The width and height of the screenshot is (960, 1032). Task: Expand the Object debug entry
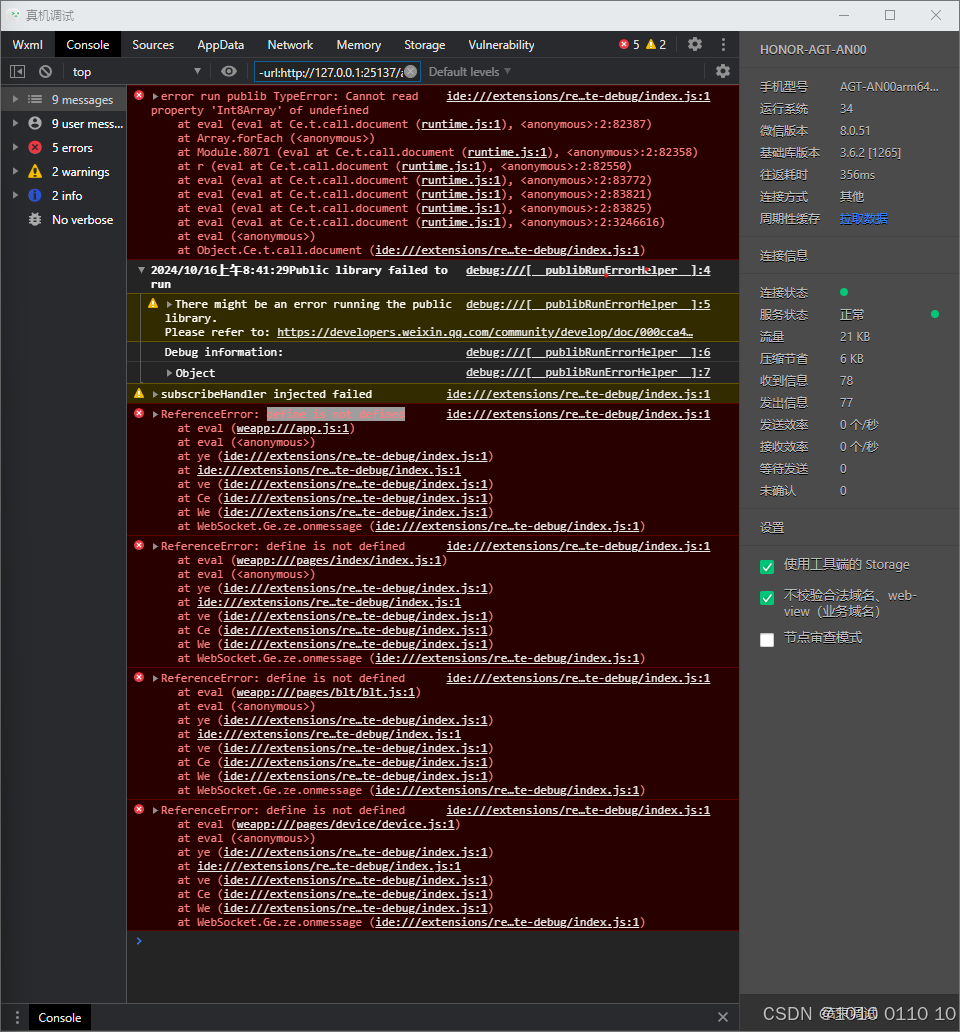(169, 373)
